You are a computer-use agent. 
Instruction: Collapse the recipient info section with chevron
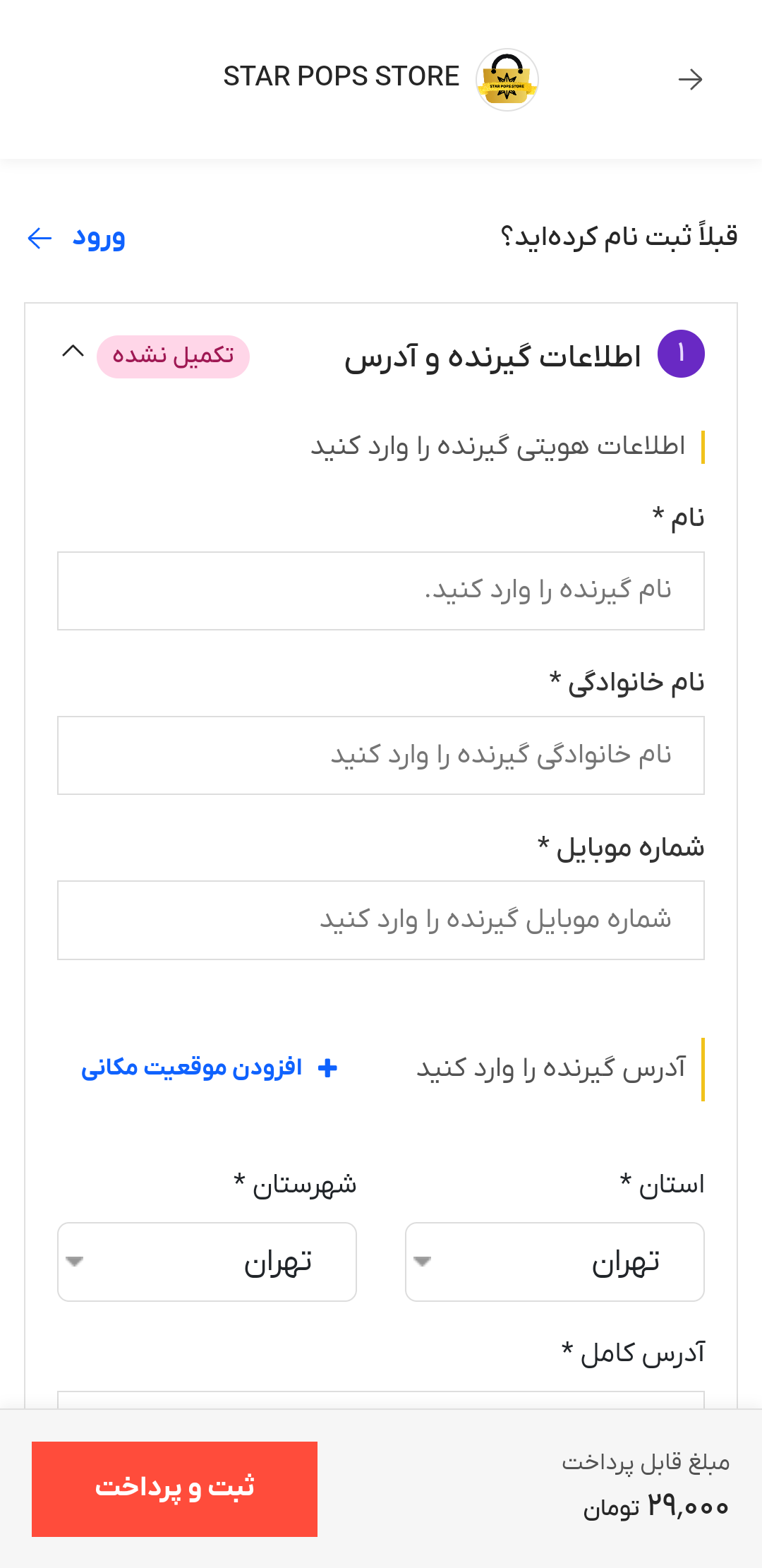73,352
